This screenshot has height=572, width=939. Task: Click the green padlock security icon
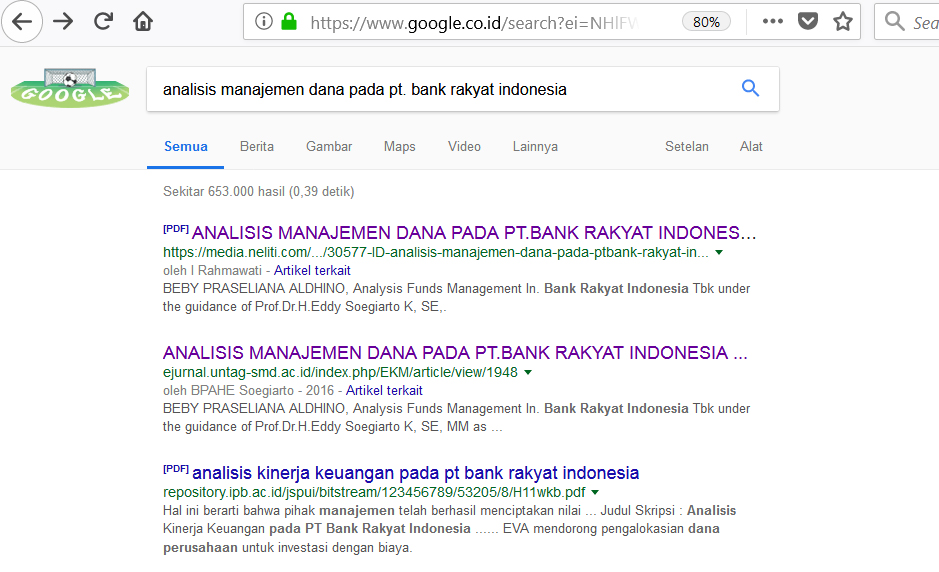coord(289,21)
